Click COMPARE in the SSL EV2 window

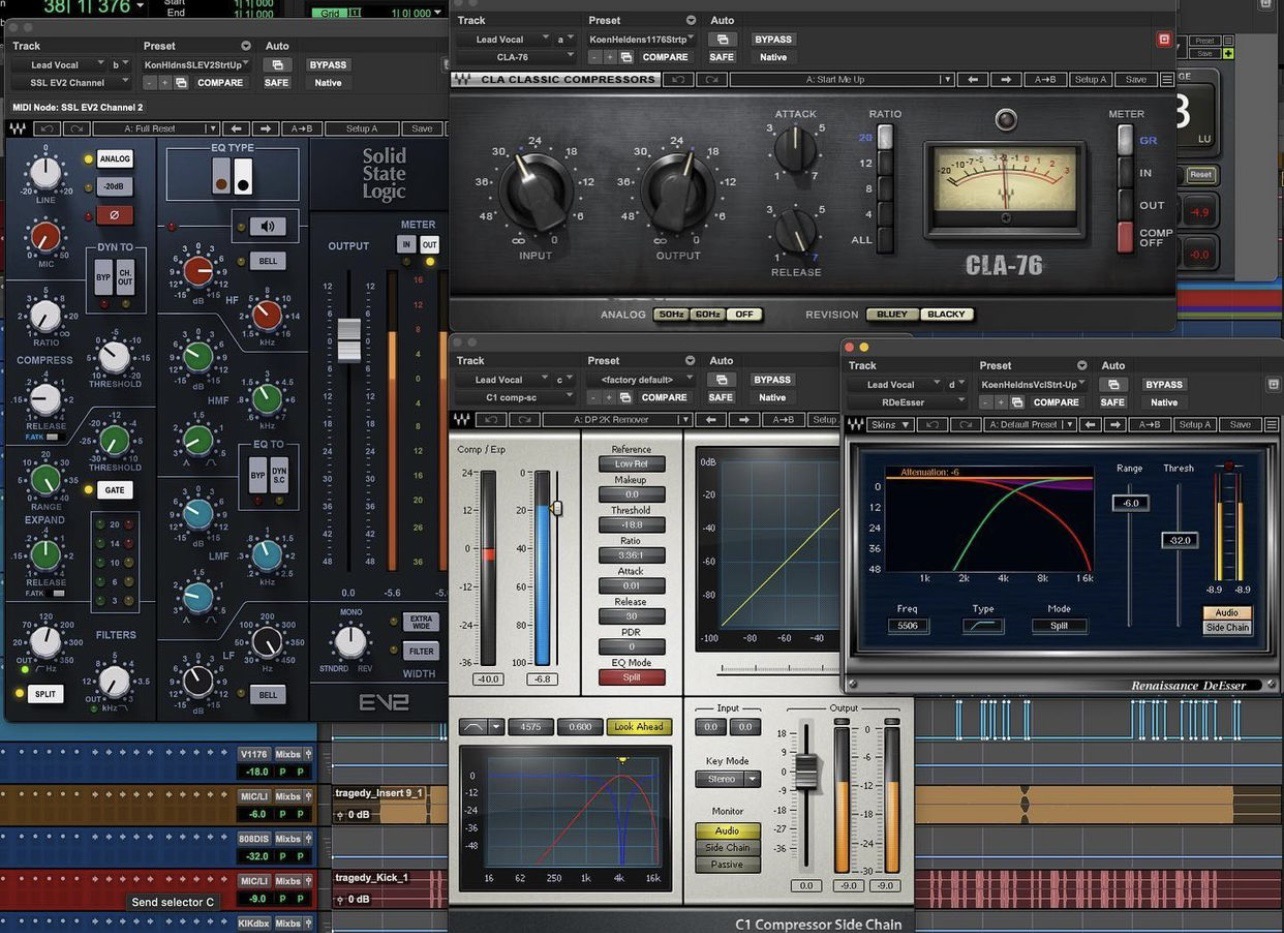220,83
